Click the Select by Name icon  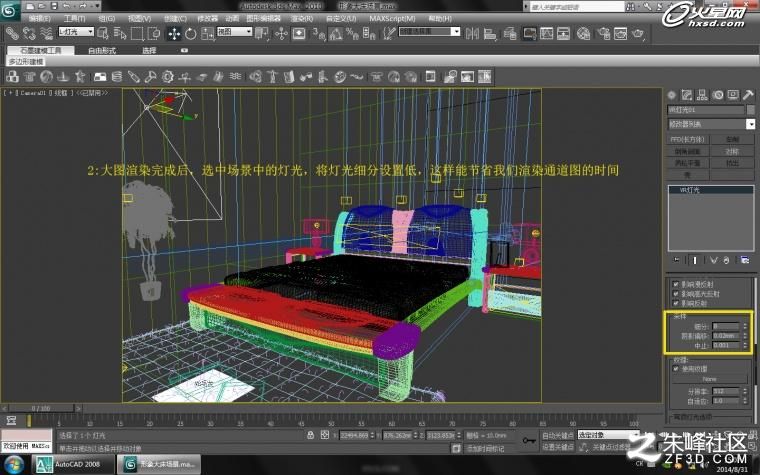120,33
